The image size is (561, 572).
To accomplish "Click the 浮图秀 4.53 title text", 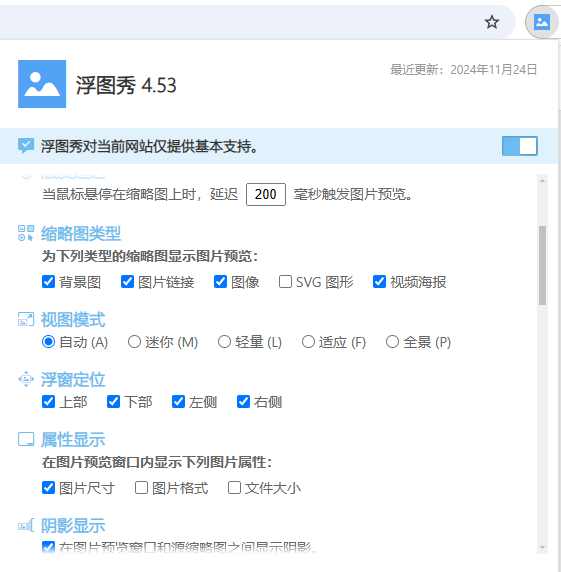I will click(x=126, y=85).
